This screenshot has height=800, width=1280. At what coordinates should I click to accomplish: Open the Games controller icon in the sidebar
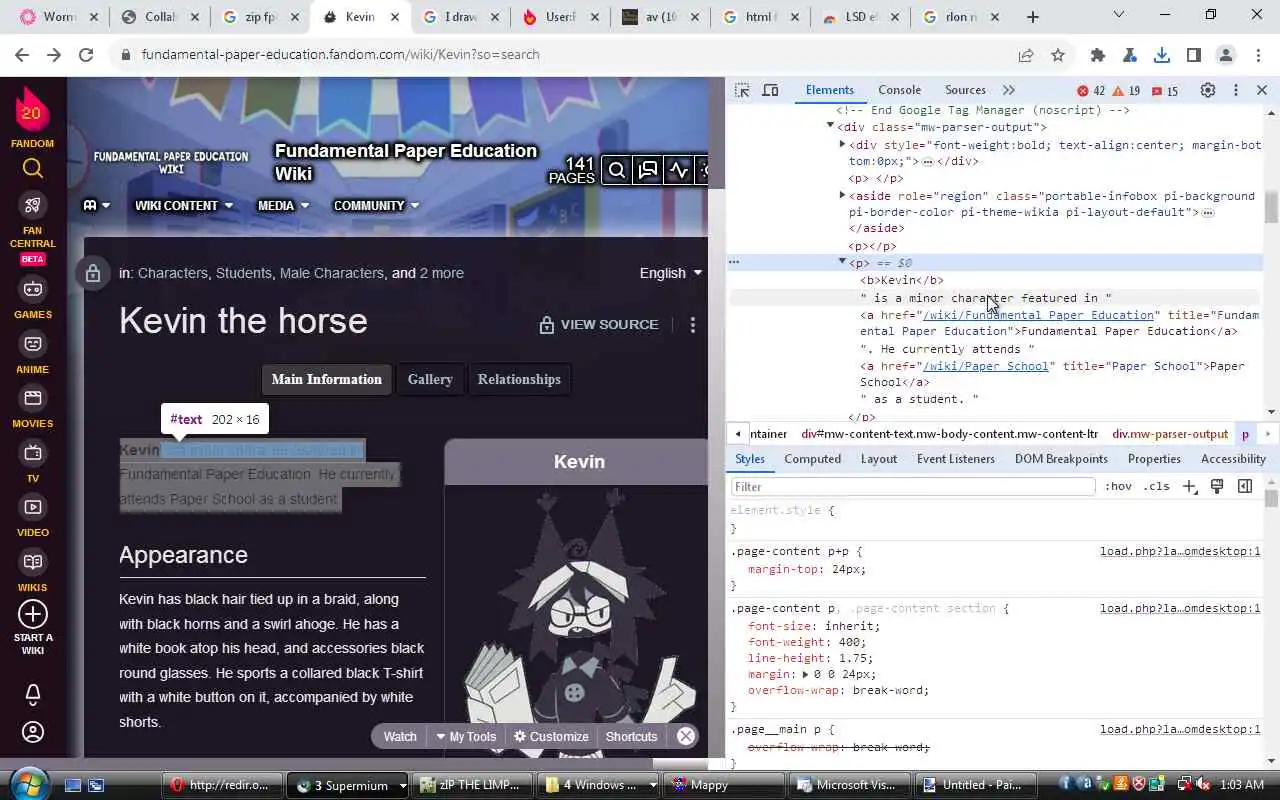33,289
